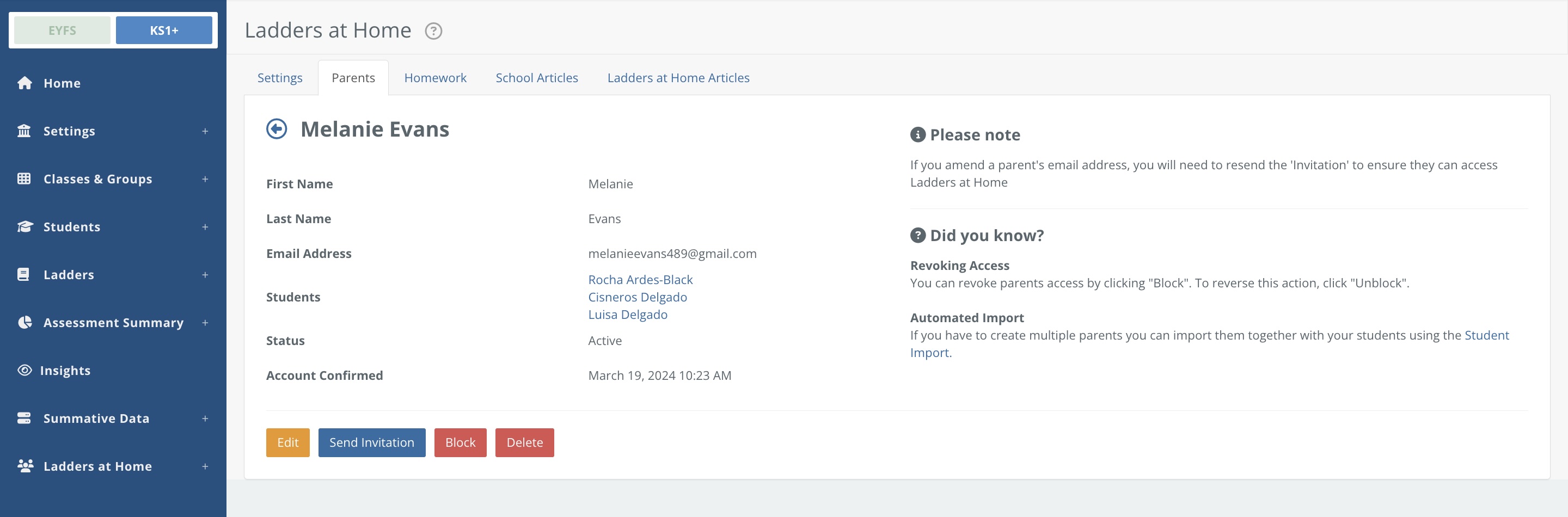The height and width of the screenshot is (517, 1568).
Task: Click the Assessment Summary pie chart icon
Action: pos(24,322)
